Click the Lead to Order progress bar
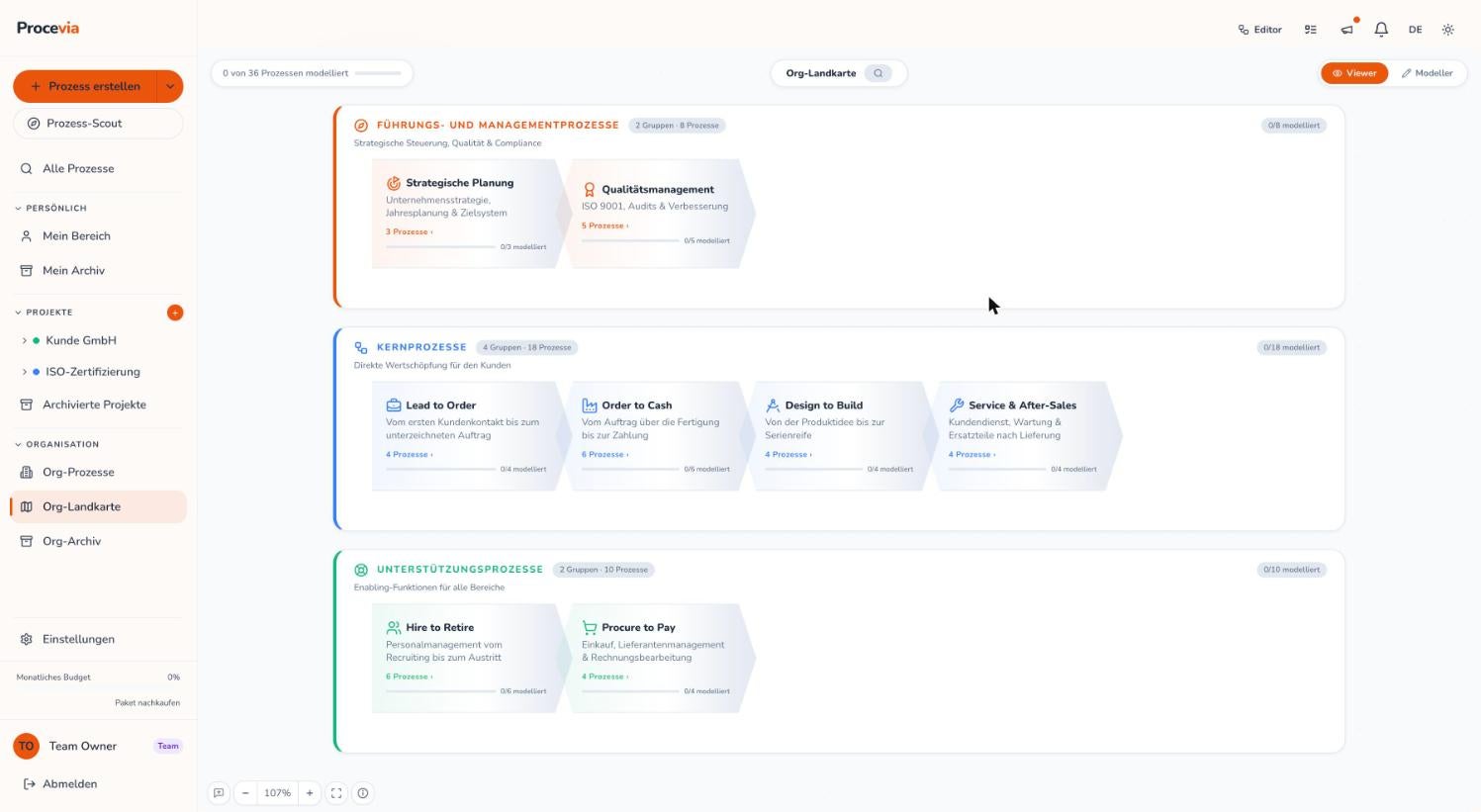Screen dimensions: 1481x812 click(440, 469)
